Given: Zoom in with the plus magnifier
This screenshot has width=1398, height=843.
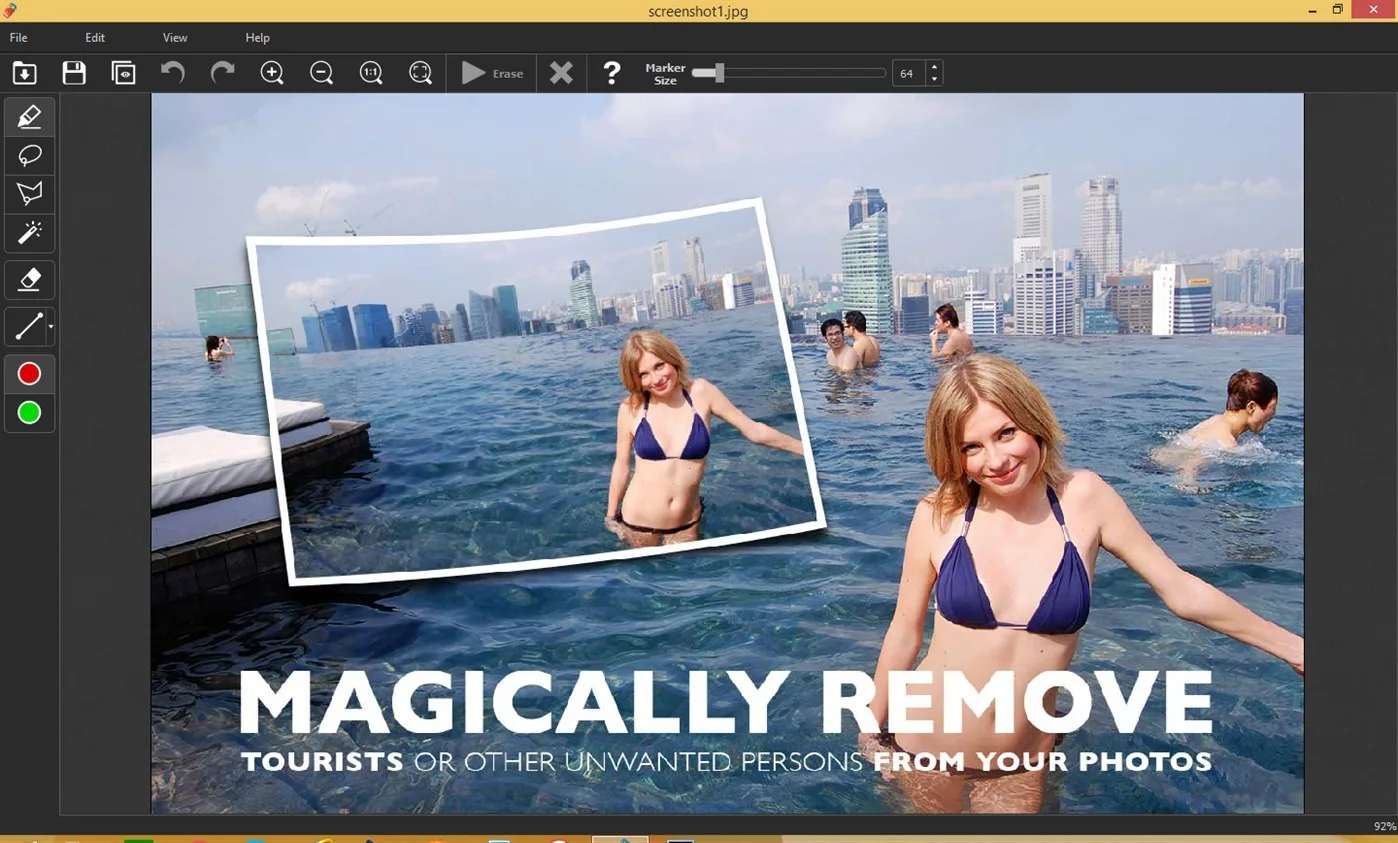Looking at the screenshot, I should tap(272, 73).
